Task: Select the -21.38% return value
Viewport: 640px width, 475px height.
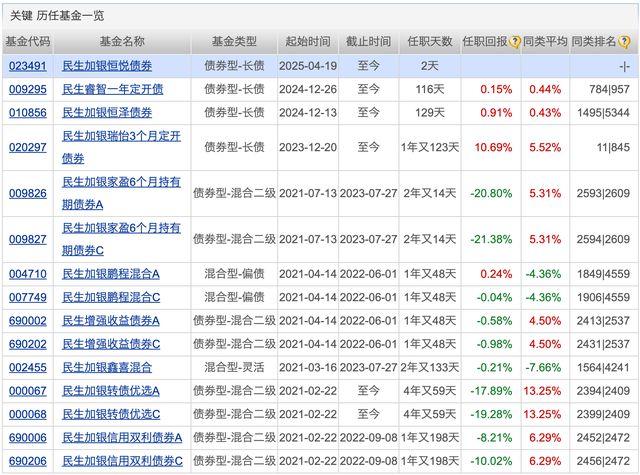Action: point(491,239)
